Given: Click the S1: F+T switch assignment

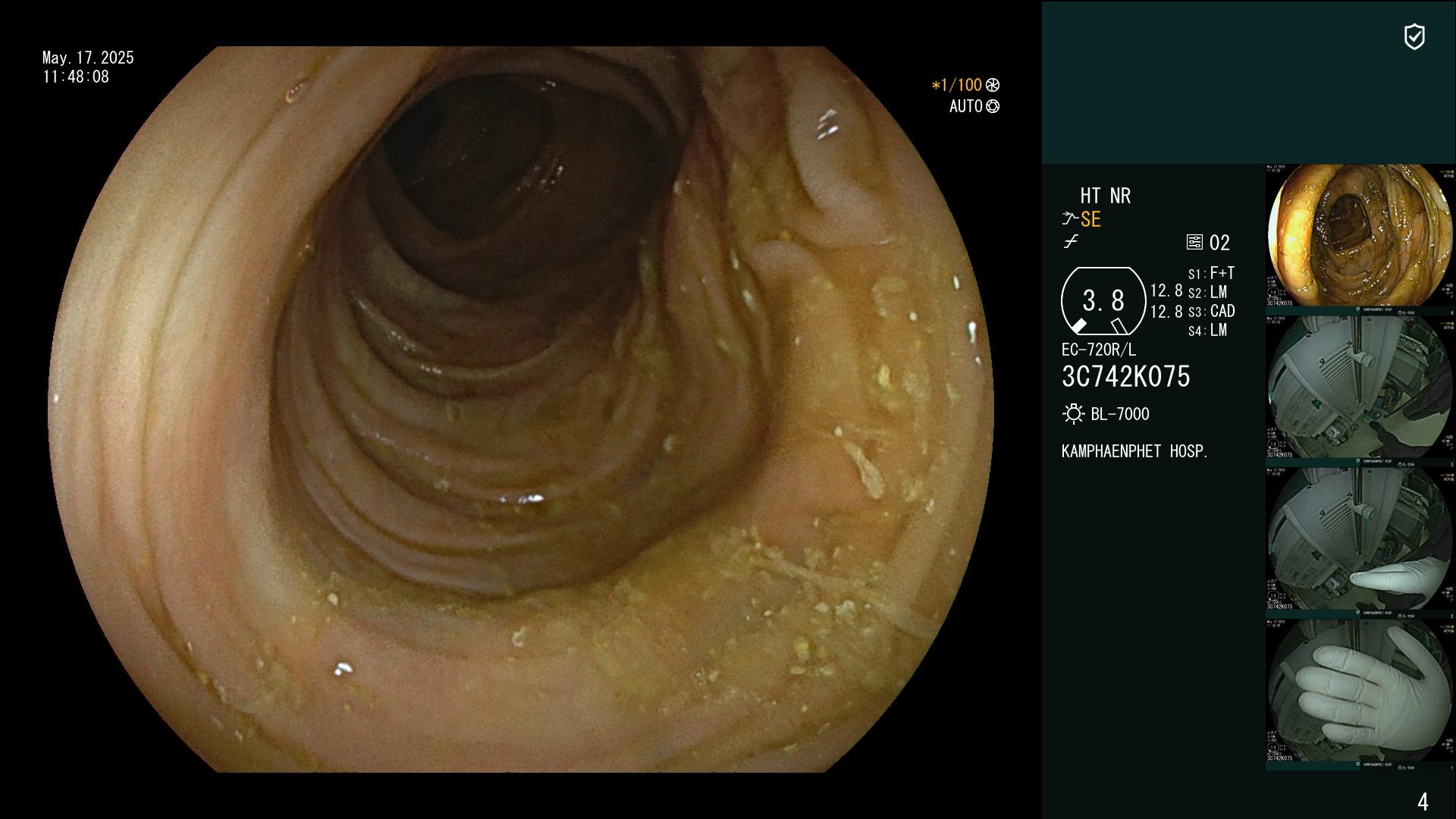Looking at the screenshot, I should click(x=1211, y=273).
